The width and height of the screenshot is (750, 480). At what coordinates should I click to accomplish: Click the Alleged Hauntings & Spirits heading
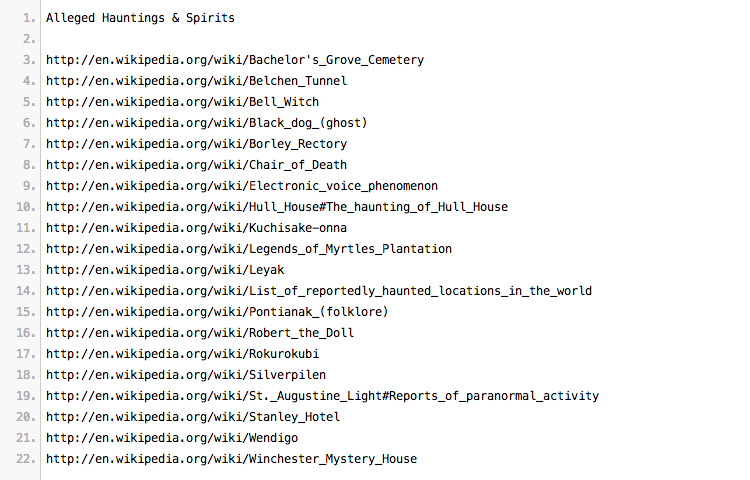(x=140, y=18)
